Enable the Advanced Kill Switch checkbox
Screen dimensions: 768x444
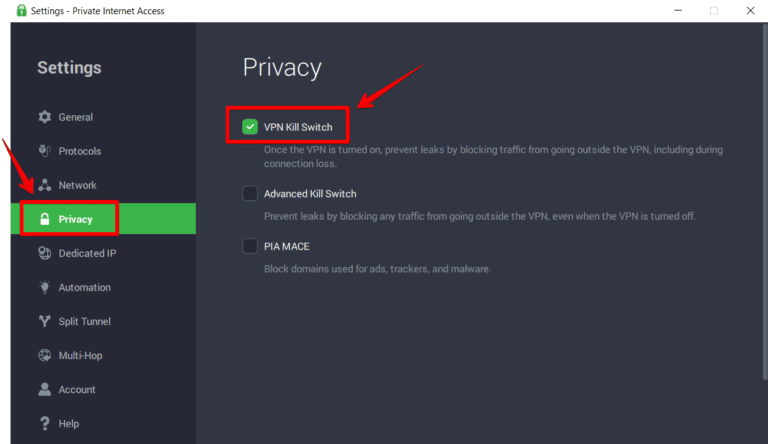coord(250,193)
